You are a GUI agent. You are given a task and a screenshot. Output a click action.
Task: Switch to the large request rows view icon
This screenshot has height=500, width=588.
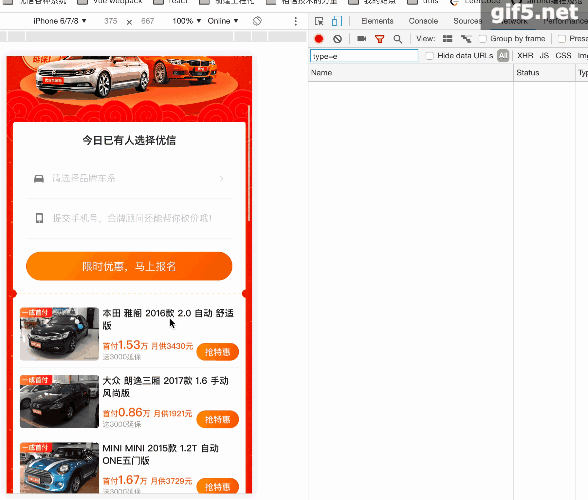447,39
